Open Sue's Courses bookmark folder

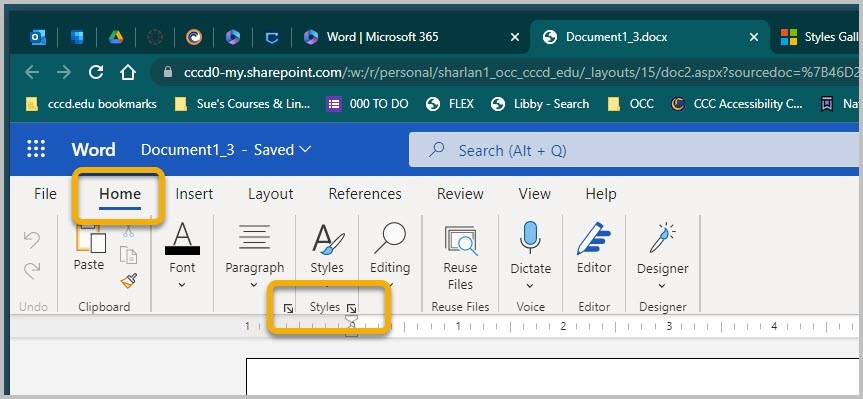tap(242, 103)
